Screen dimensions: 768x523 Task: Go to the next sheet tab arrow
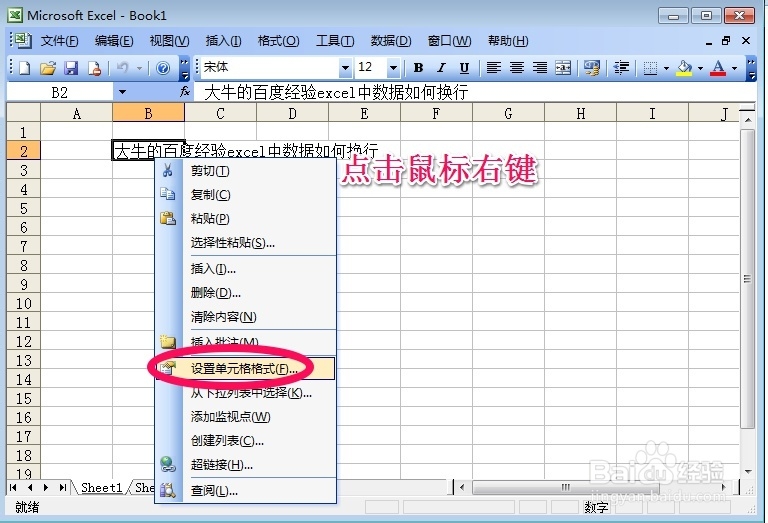46,487
